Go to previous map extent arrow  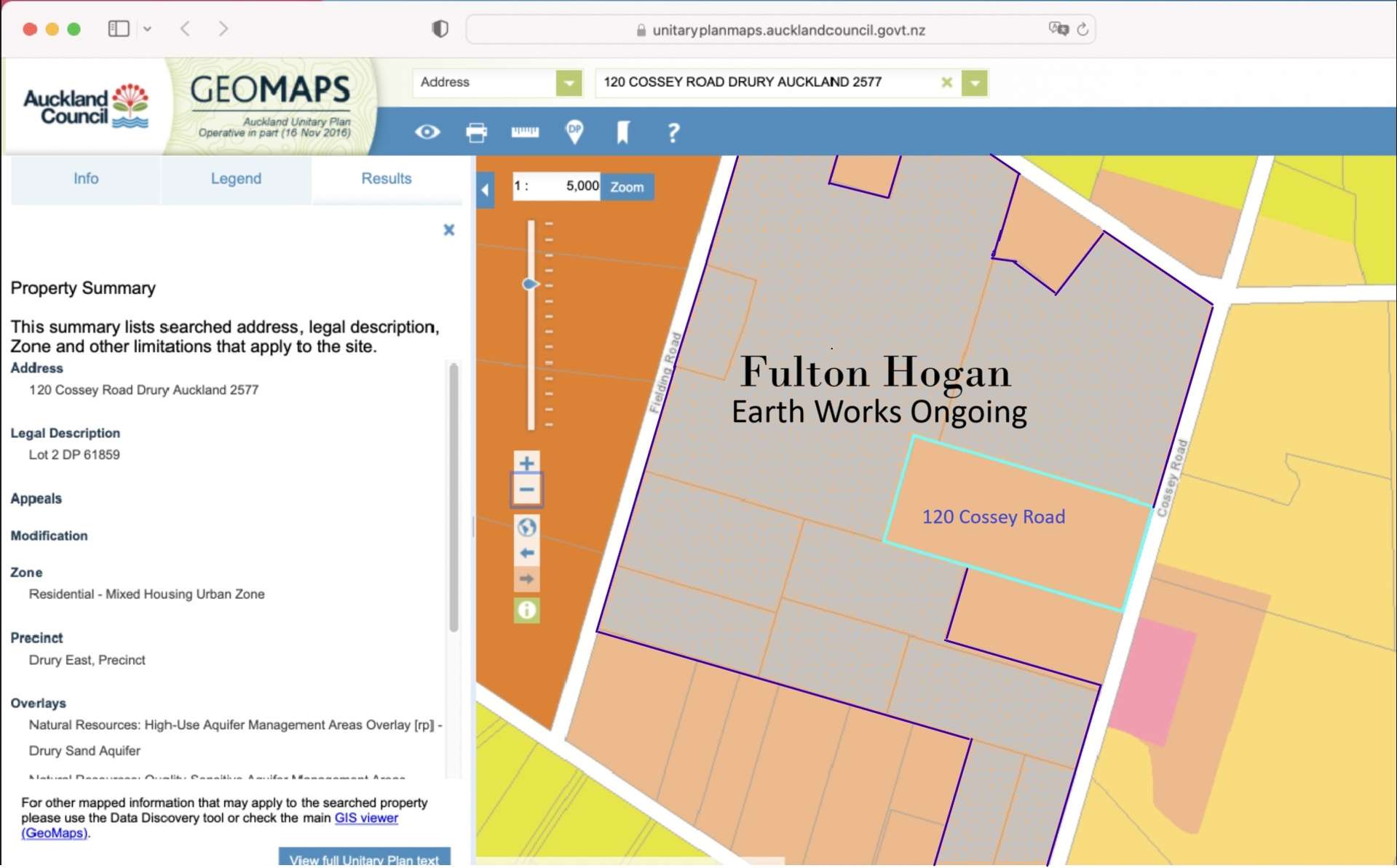point(526,554)
